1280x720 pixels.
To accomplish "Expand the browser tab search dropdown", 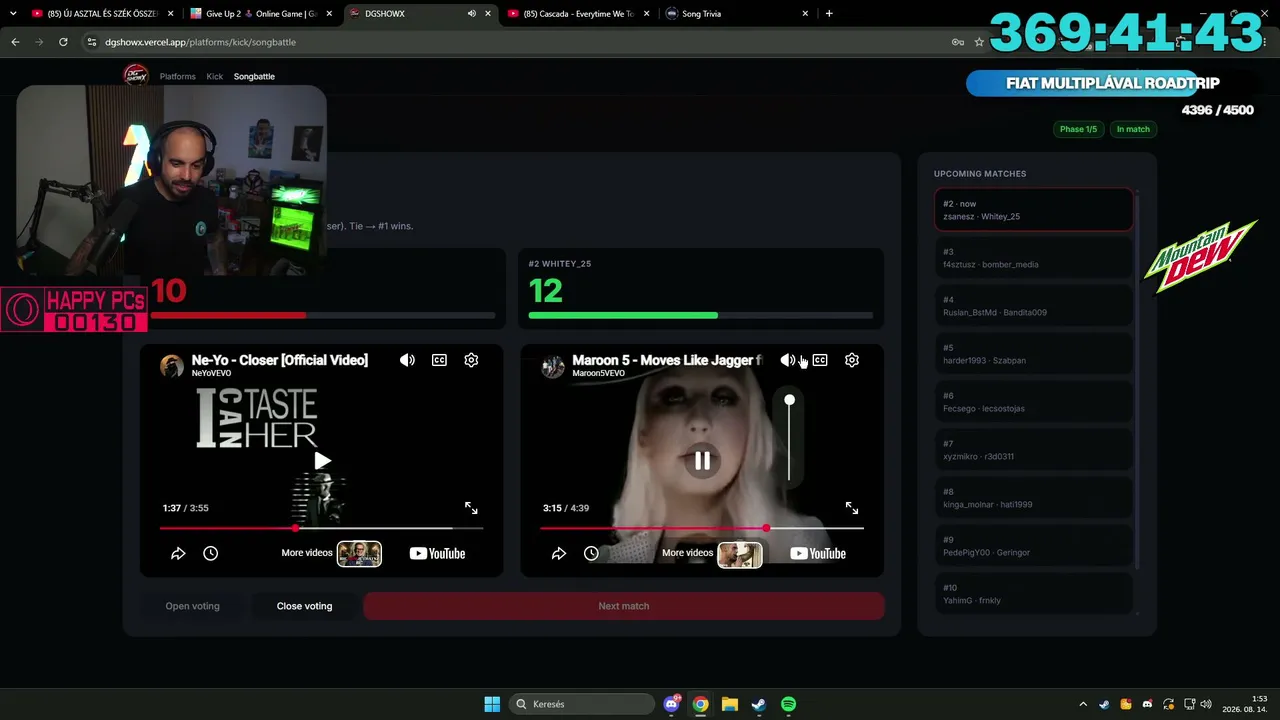I will 13,14.
